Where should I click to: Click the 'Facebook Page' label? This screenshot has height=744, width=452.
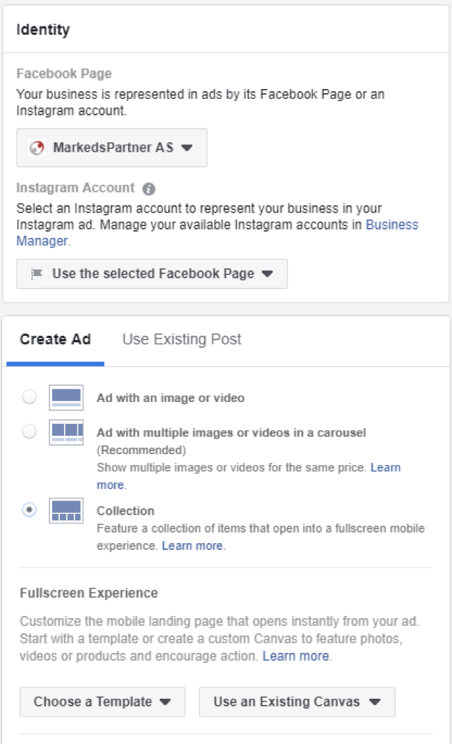[64, 74]
